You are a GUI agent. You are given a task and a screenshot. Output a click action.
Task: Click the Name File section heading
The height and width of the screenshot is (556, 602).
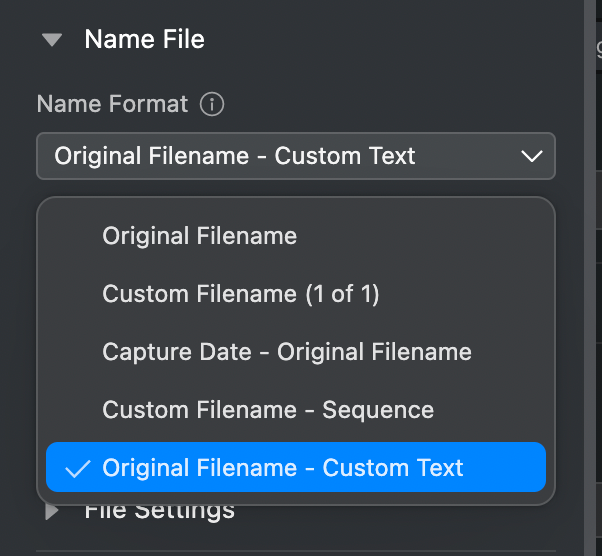(x=144, y=40)
